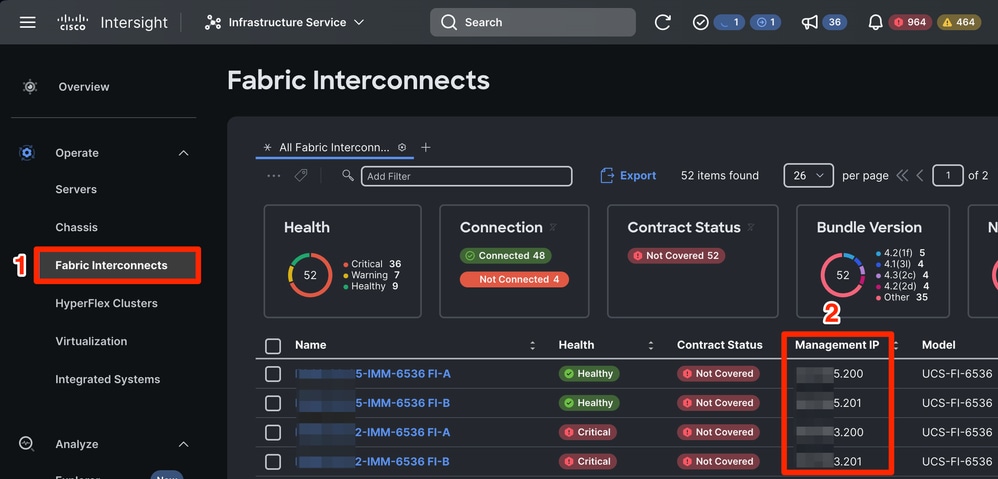Go to first page double-chevron
Viewport: 998px width, 479px height.
(x=902, y=176)
